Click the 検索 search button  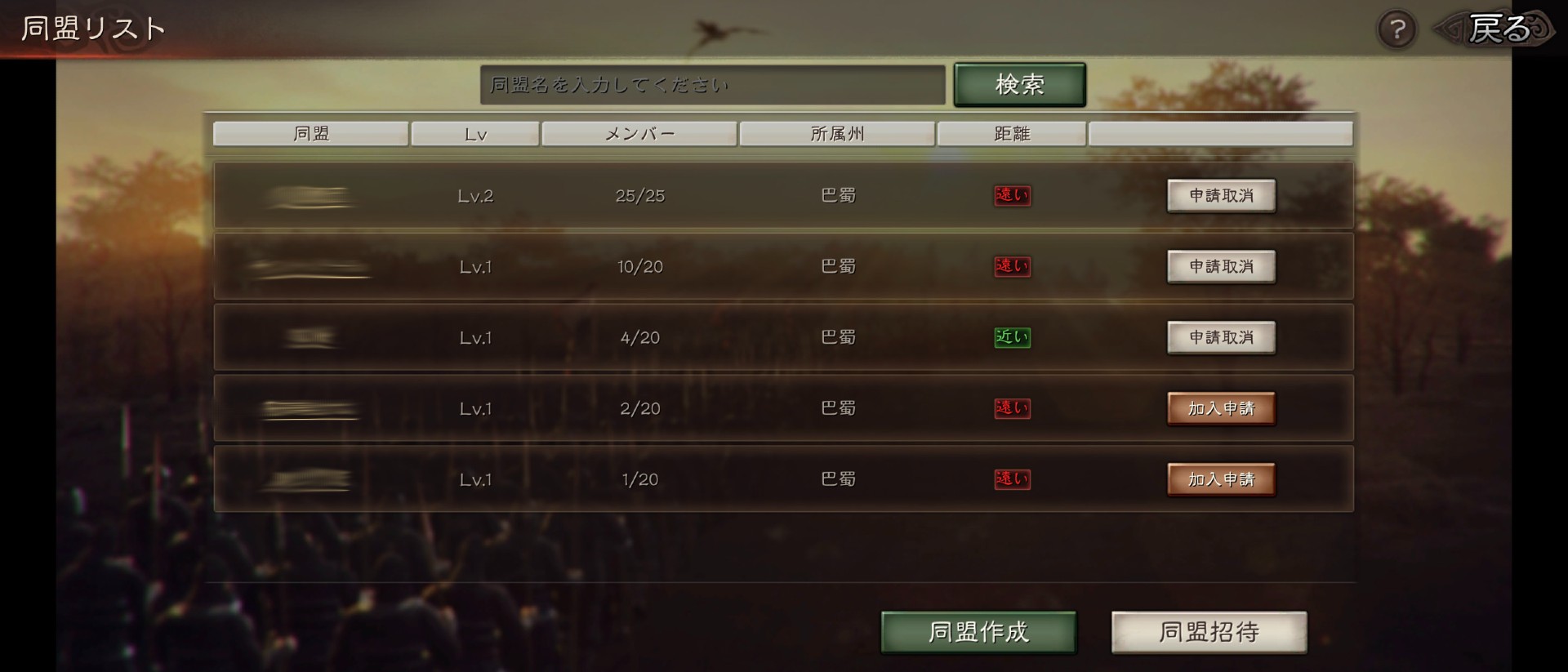pyautogui.click(x=1019, y=84)
